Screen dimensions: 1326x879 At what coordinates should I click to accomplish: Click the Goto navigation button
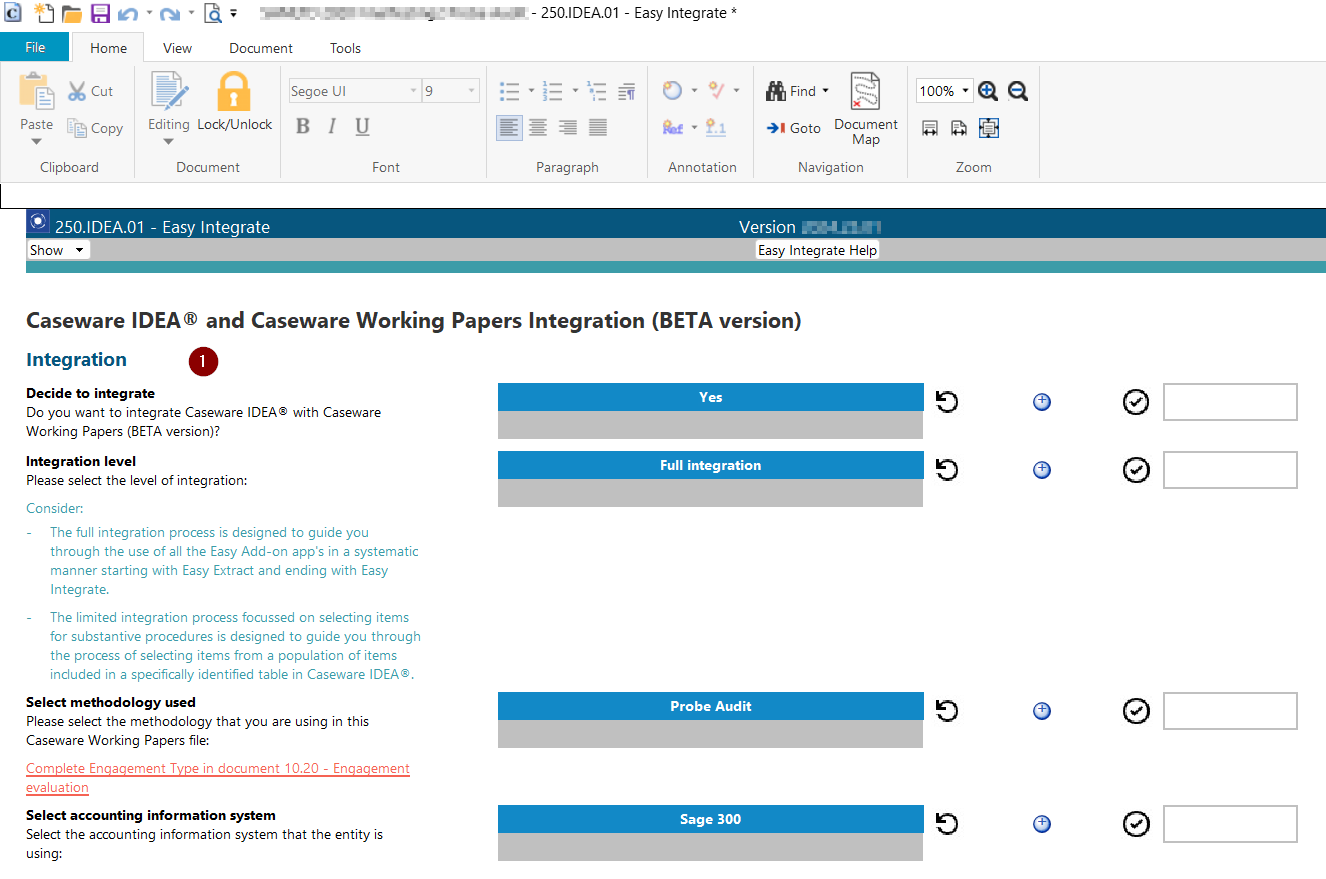pos(794,128)
